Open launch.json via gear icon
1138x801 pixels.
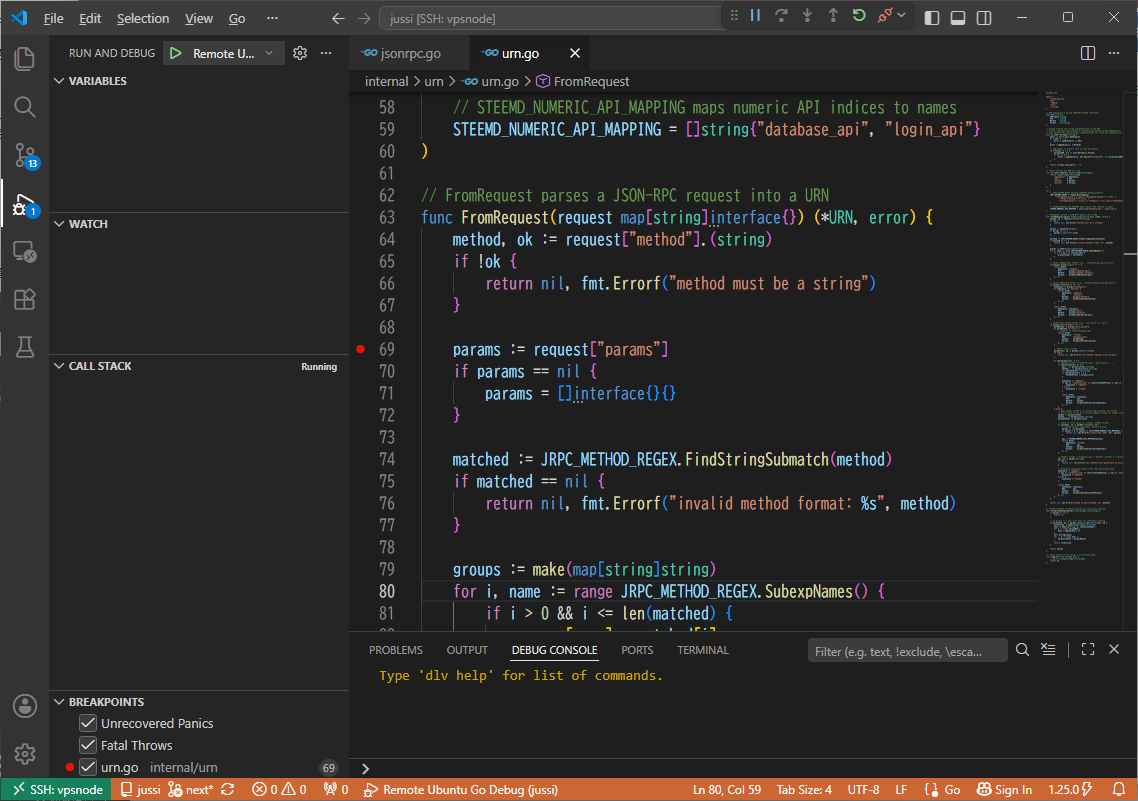[300, 53]
